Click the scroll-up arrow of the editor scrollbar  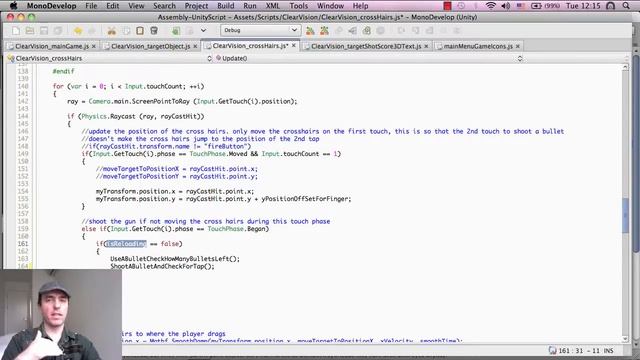(625, 67)
